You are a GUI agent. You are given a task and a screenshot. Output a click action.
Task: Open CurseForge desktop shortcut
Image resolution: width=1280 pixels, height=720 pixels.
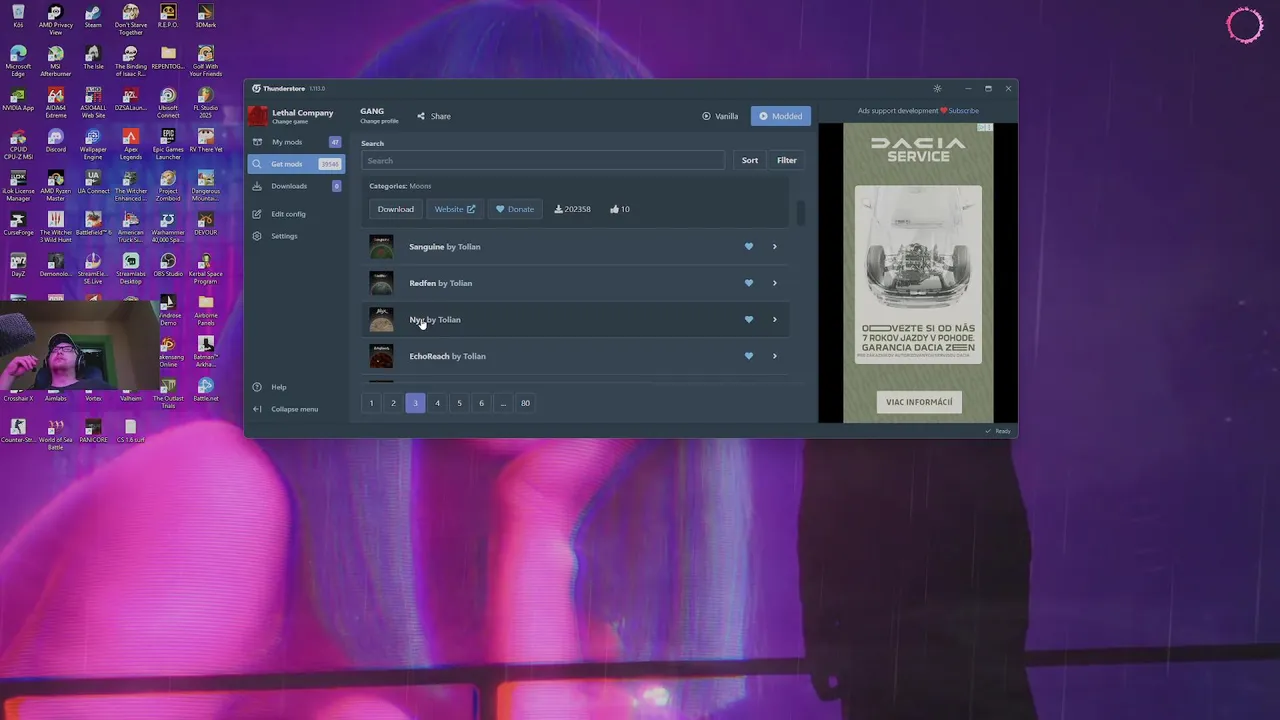click(18, 223)
